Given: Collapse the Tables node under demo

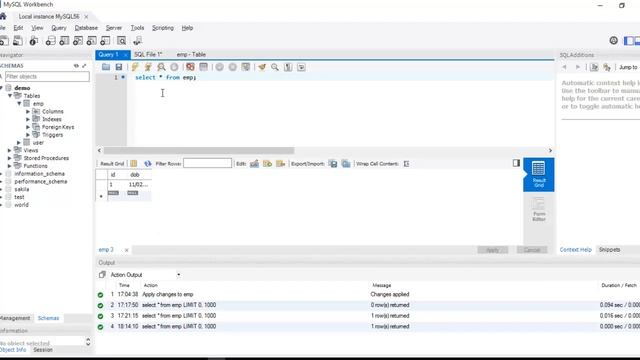Looking at the screenshot, I should pos(10,96).
